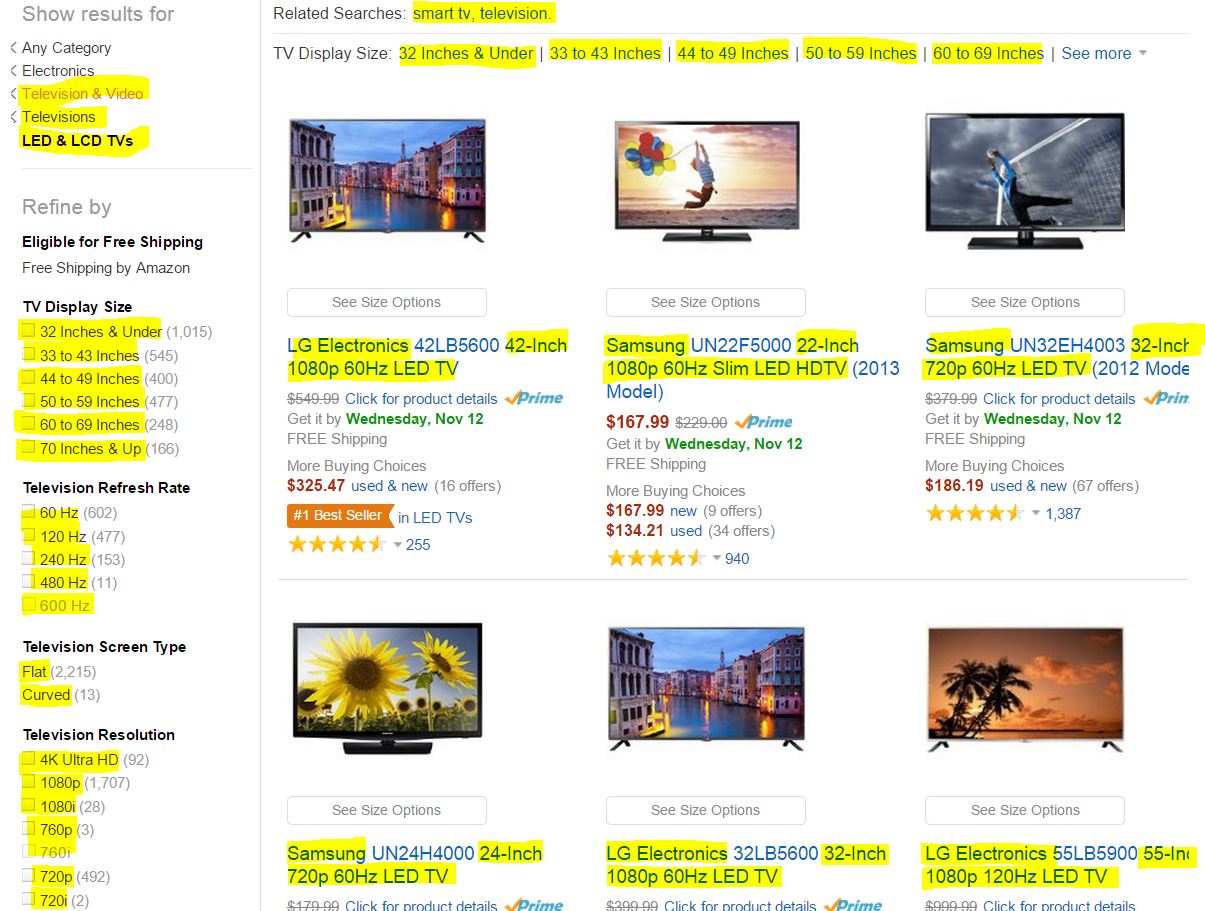Check the 120 Hz refresh rate box

29,536
